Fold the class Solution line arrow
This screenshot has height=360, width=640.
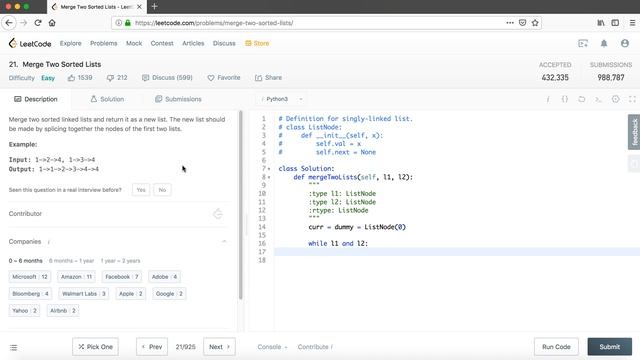269,169
